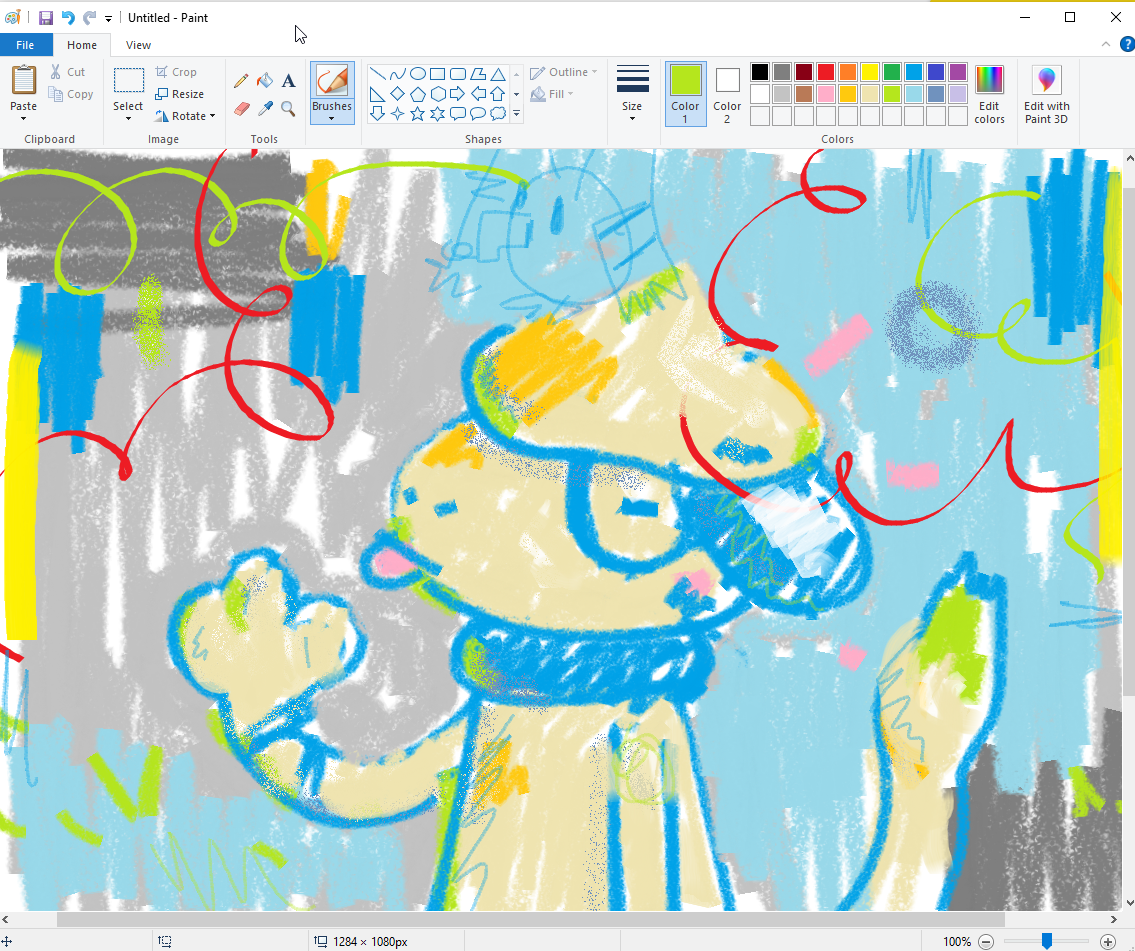Activate the Color picker eyedropper
This screenshot has width=1135, height=951.
click(265, 108)
